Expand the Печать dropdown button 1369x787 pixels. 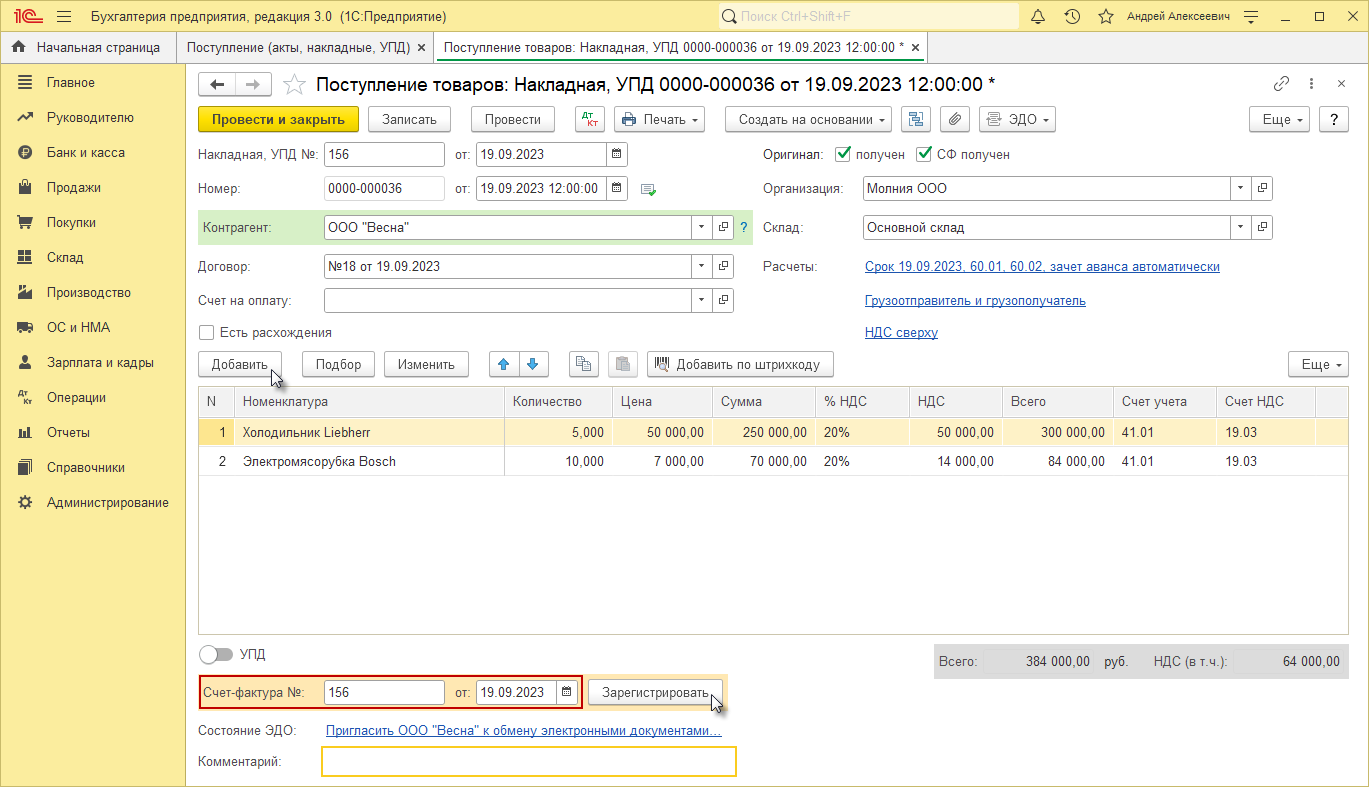659,119
